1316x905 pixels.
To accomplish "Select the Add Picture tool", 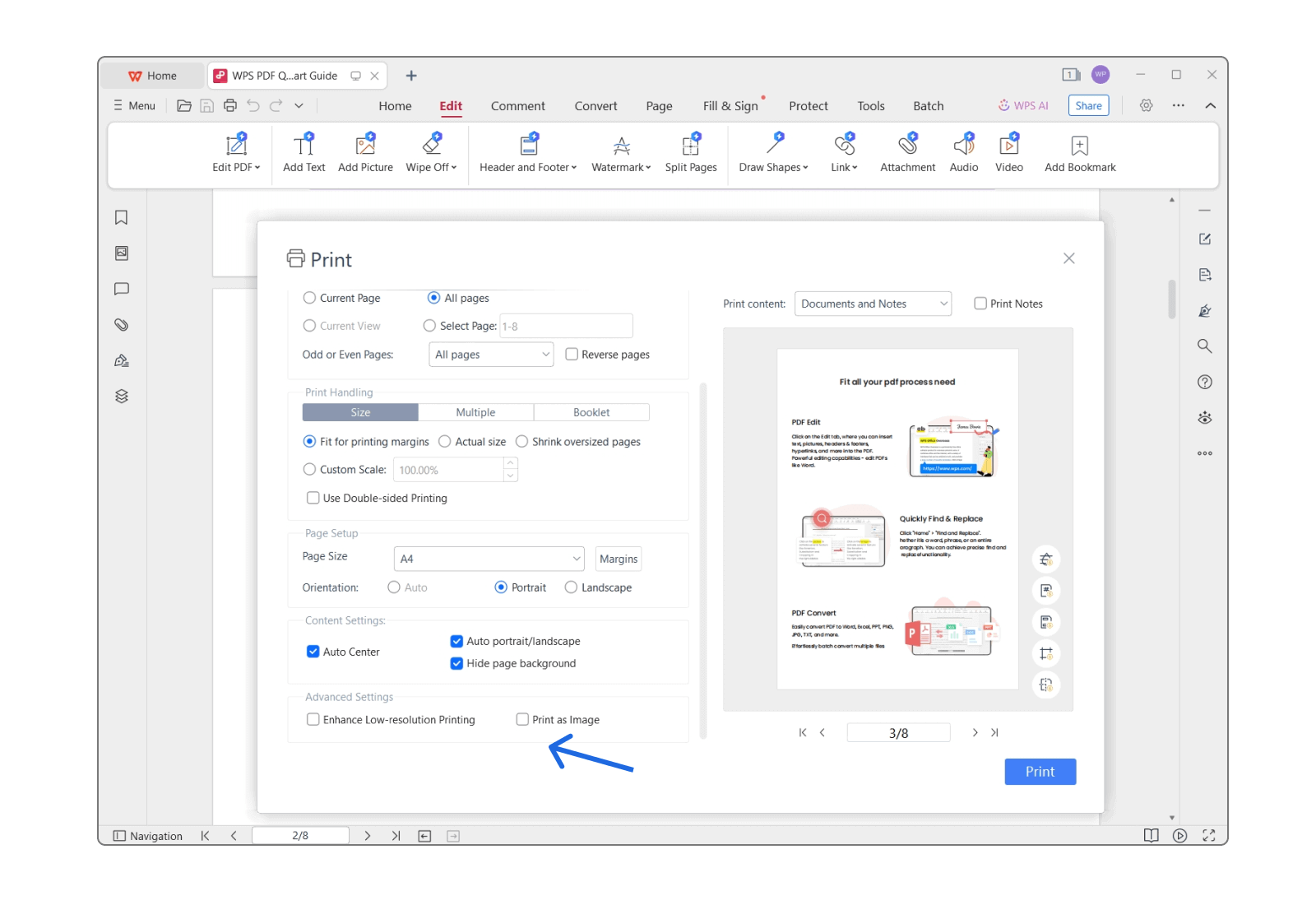I will 365,146.
